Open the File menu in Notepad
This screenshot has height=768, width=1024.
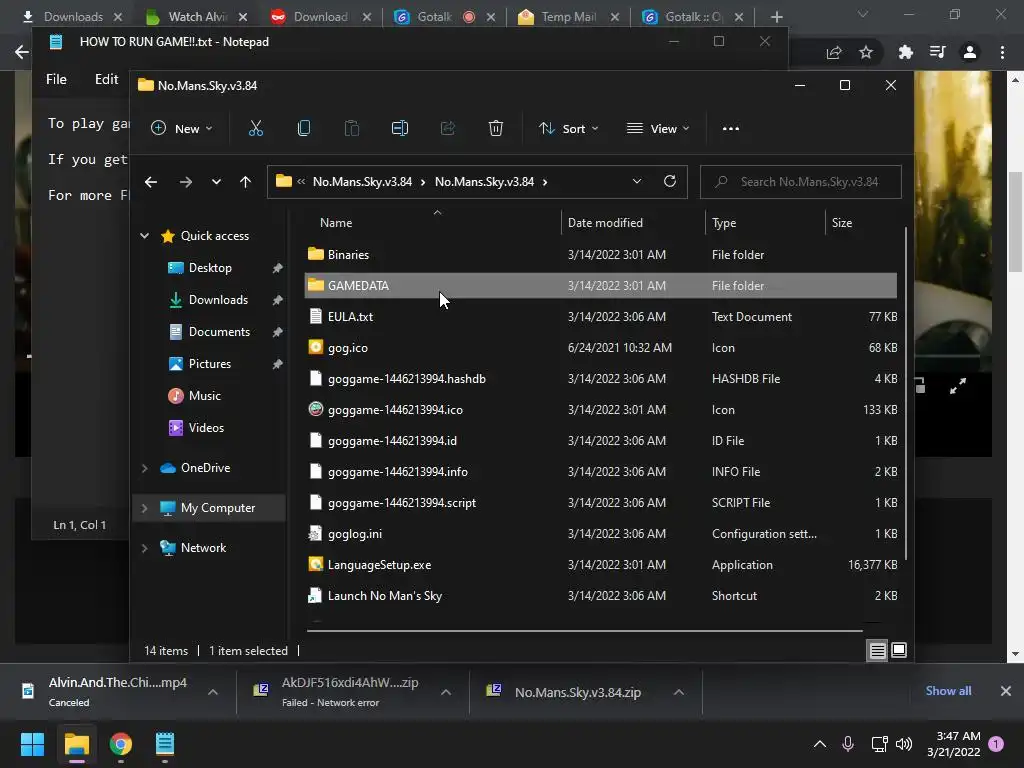(x=56, y=79)
